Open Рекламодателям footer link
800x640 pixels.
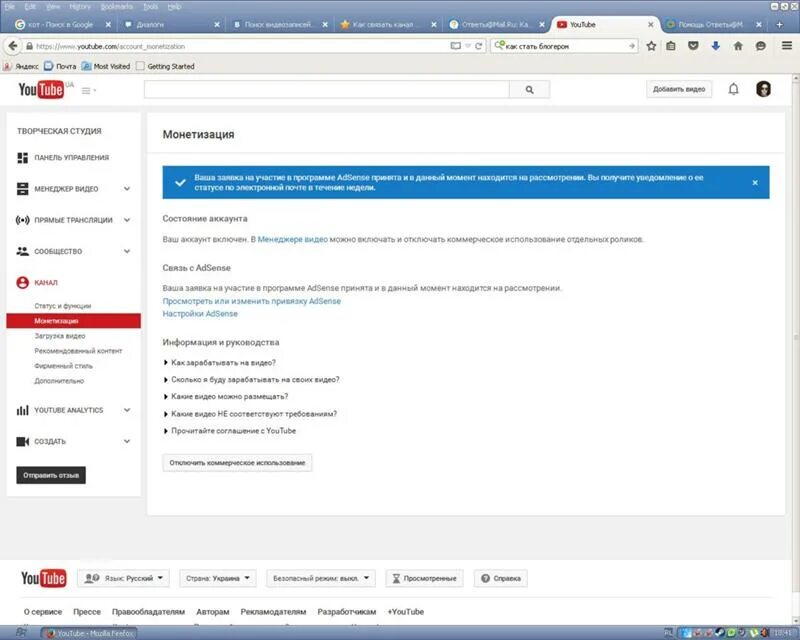(x=273, y=611)
